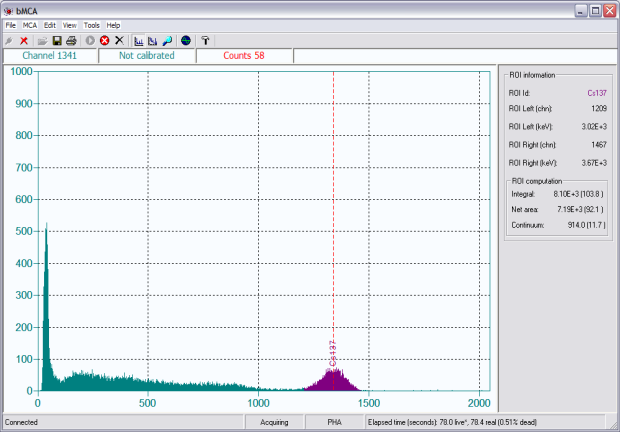Open the Tools menu
Viewport: 620px width, 432px height.
coord(92,25)
